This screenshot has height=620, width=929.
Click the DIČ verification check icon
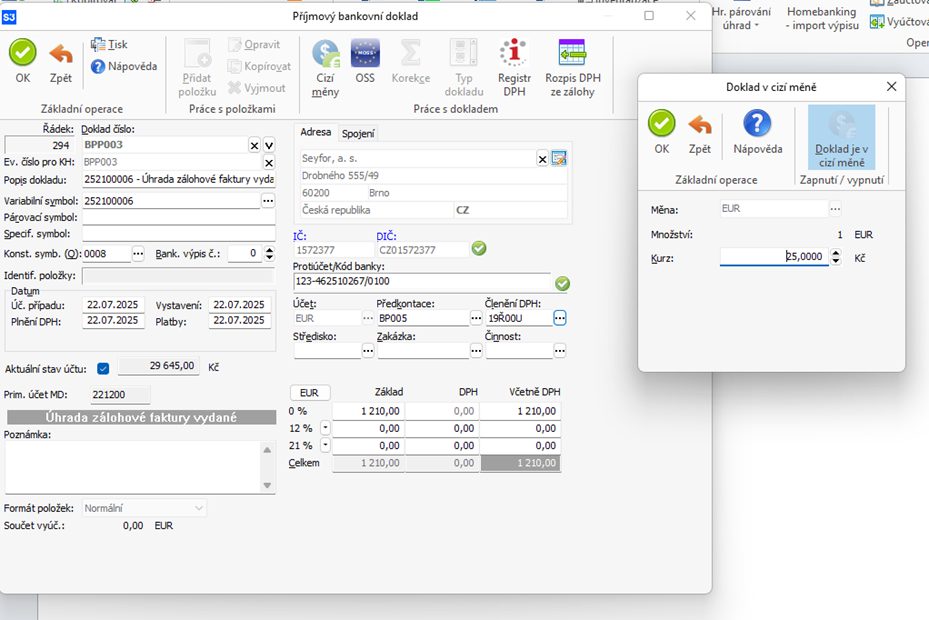(479, 249)
